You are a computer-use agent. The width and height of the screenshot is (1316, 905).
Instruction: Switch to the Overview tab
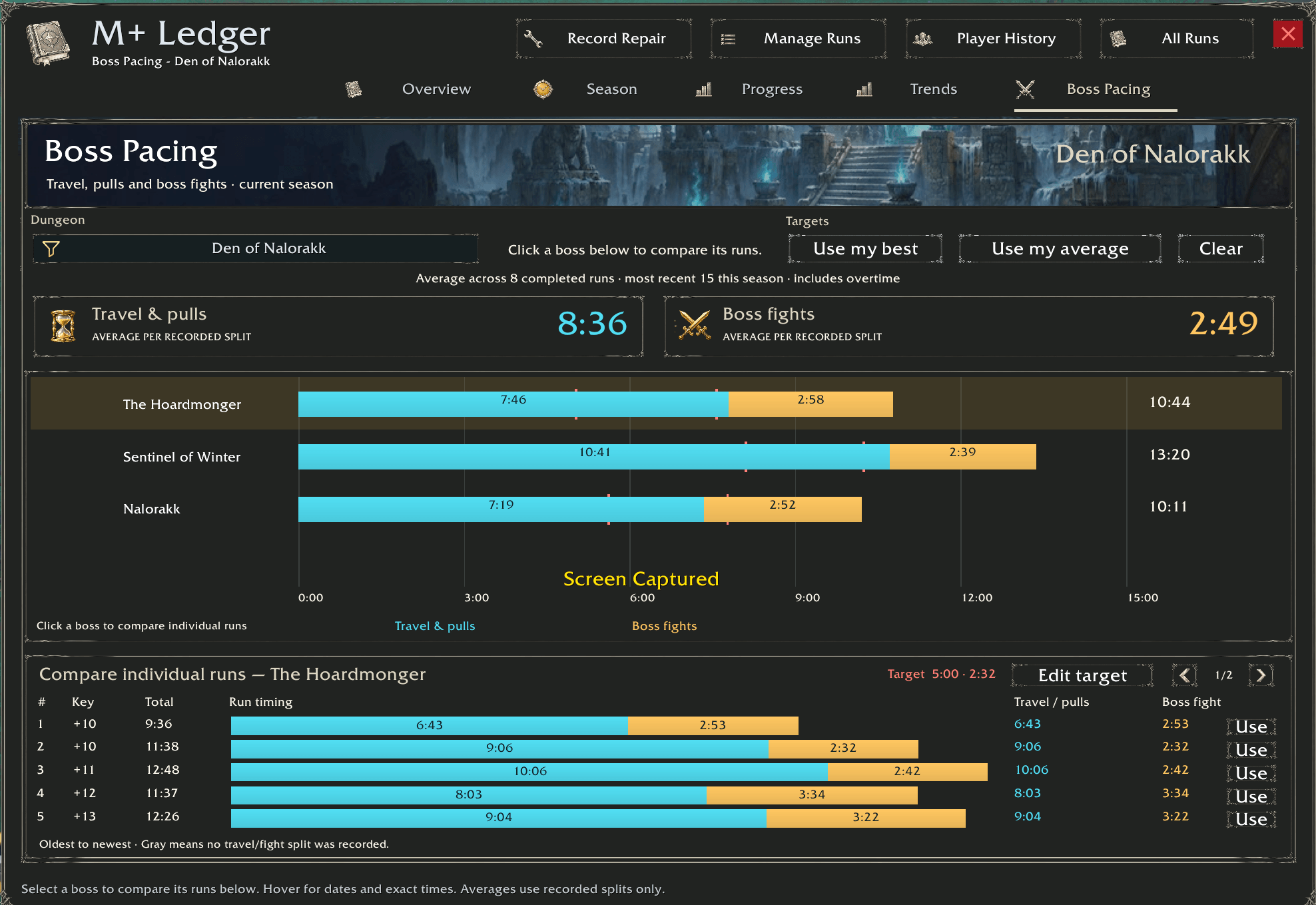point(436,89)
